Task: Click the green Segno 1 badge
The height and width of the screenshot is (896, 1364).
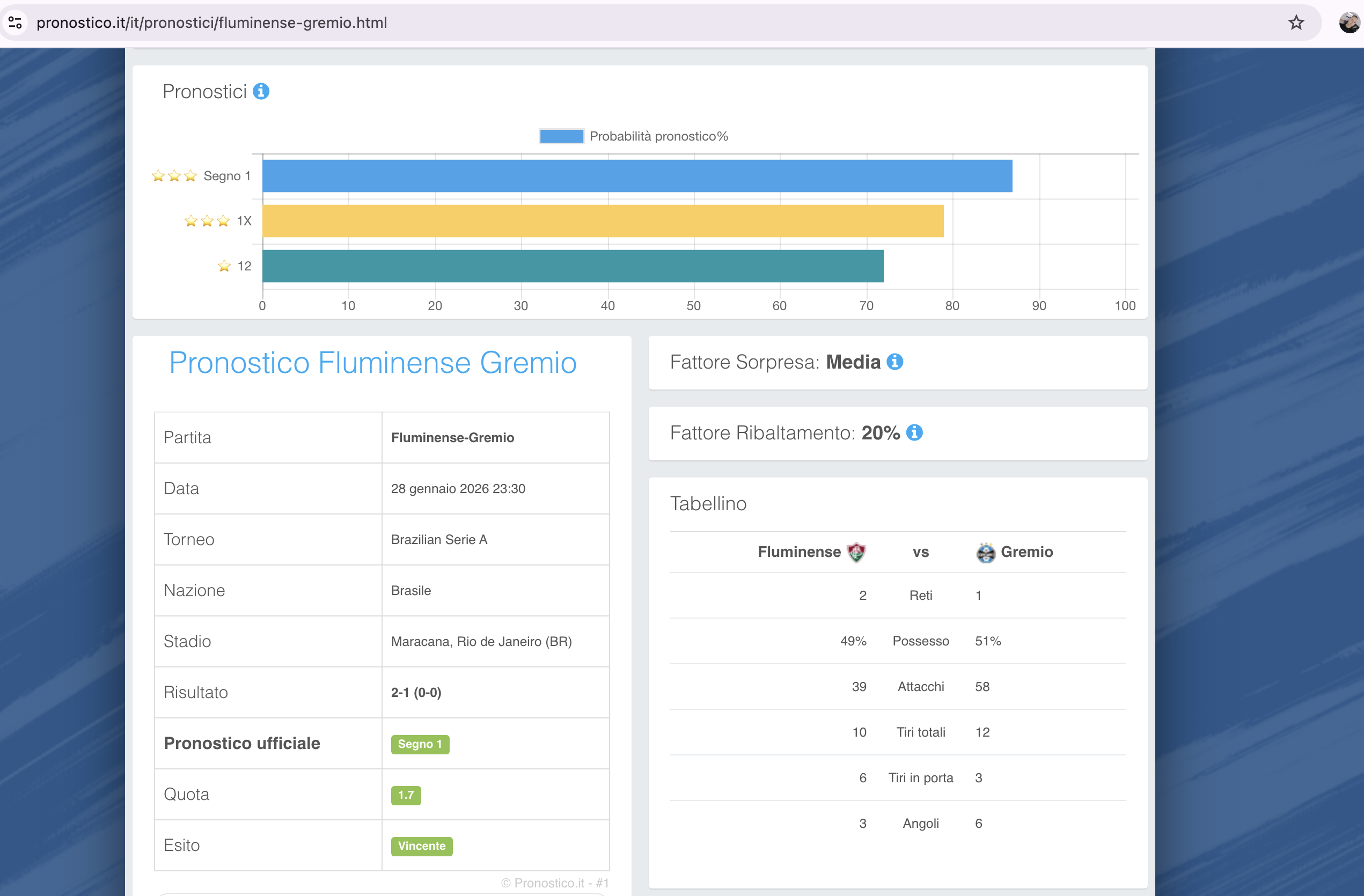Action: tap(420, 744)
